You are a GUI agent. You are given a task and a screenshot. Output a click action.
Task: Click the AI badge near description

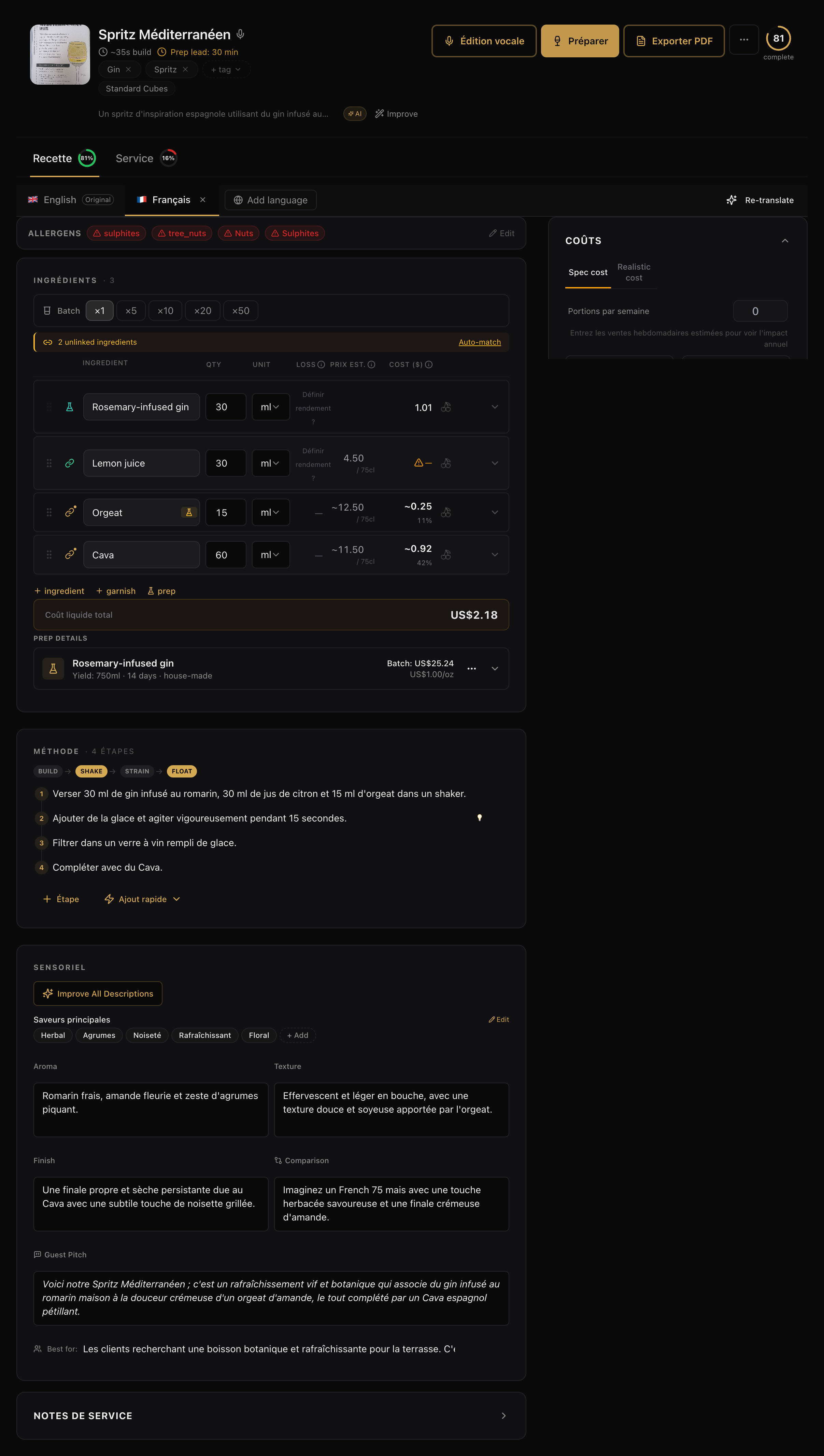coord(355,114)
